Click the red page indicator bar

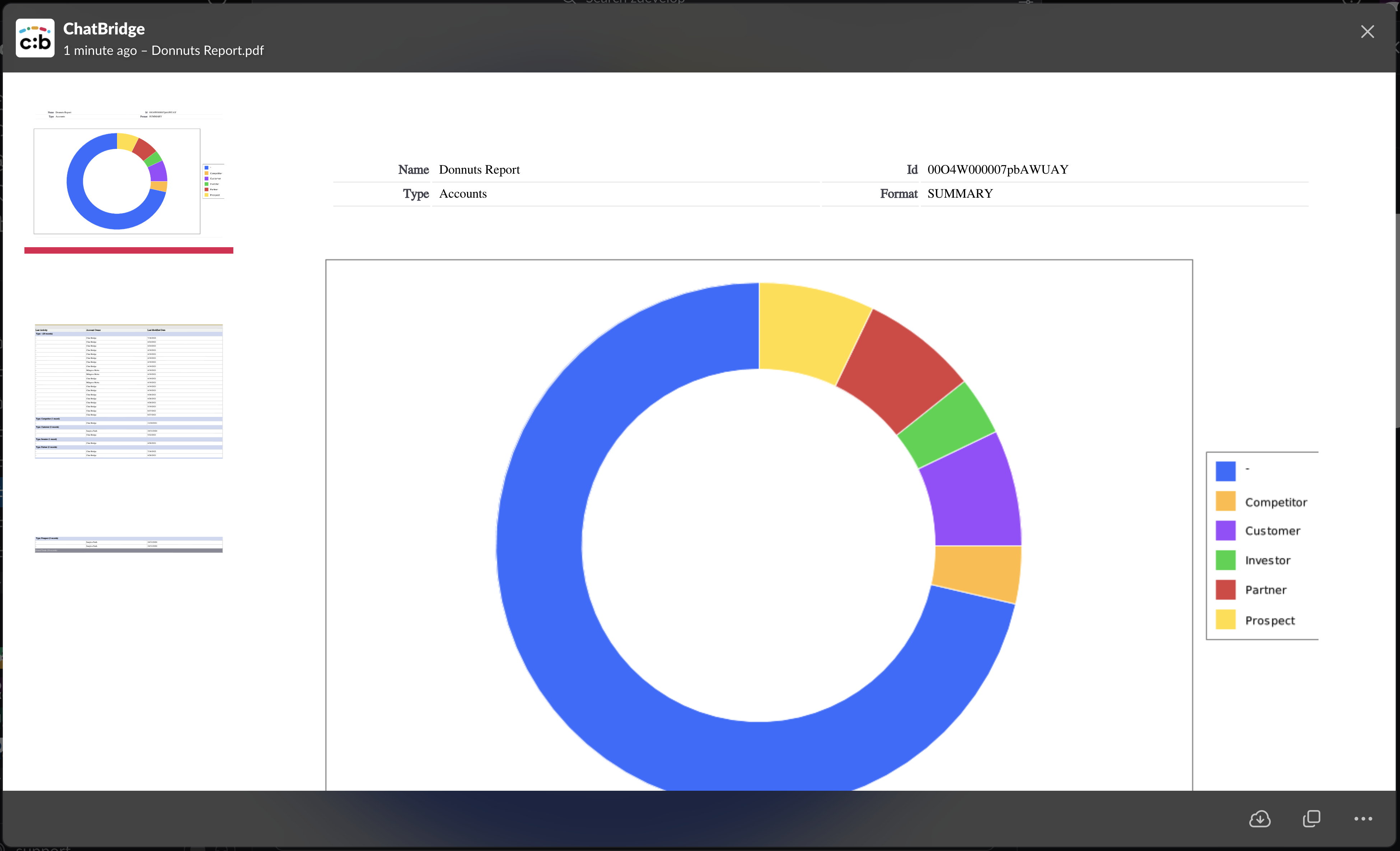129,250
